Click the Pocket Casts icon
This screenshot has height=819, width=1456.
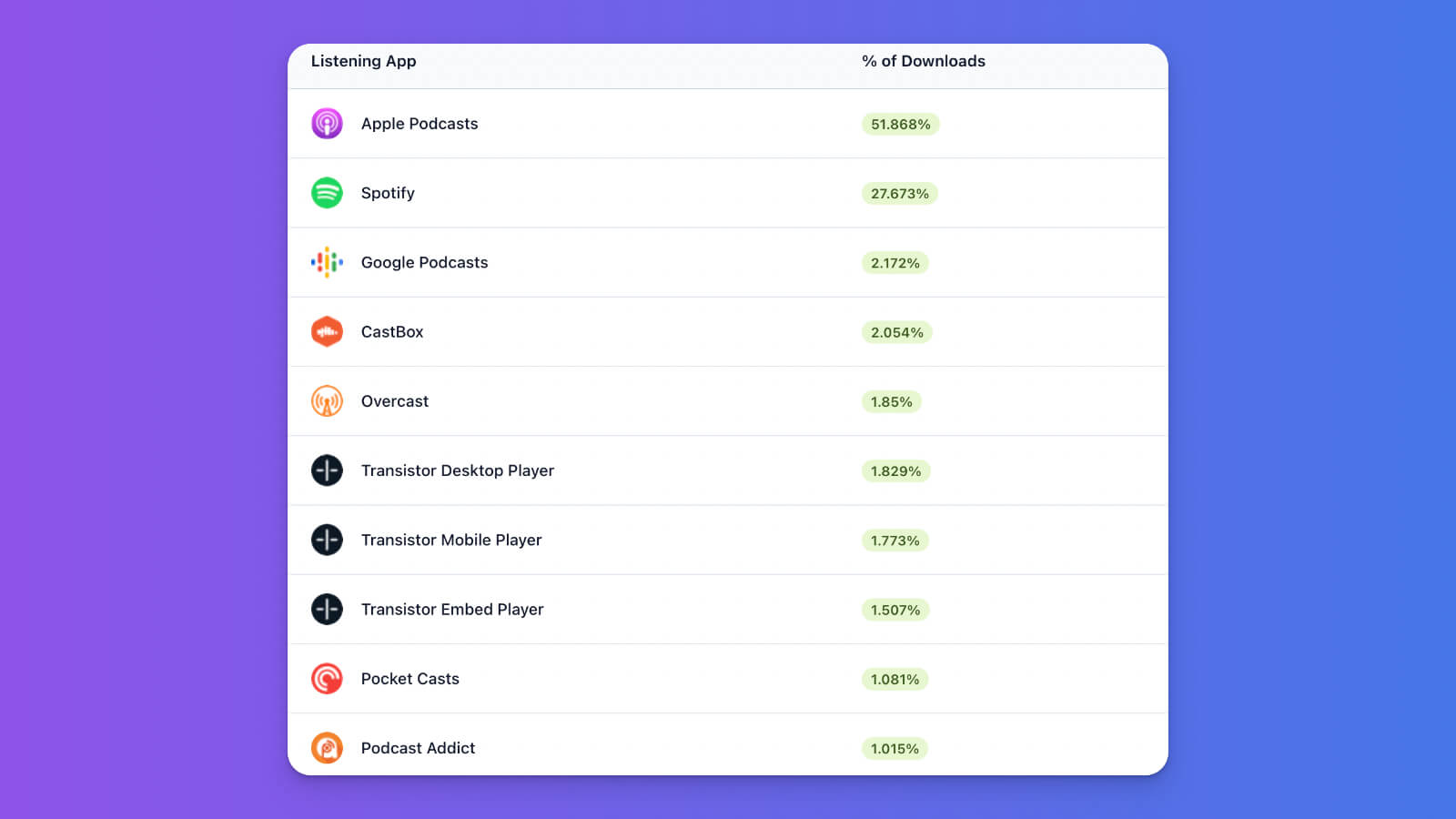tap(327, 679)
